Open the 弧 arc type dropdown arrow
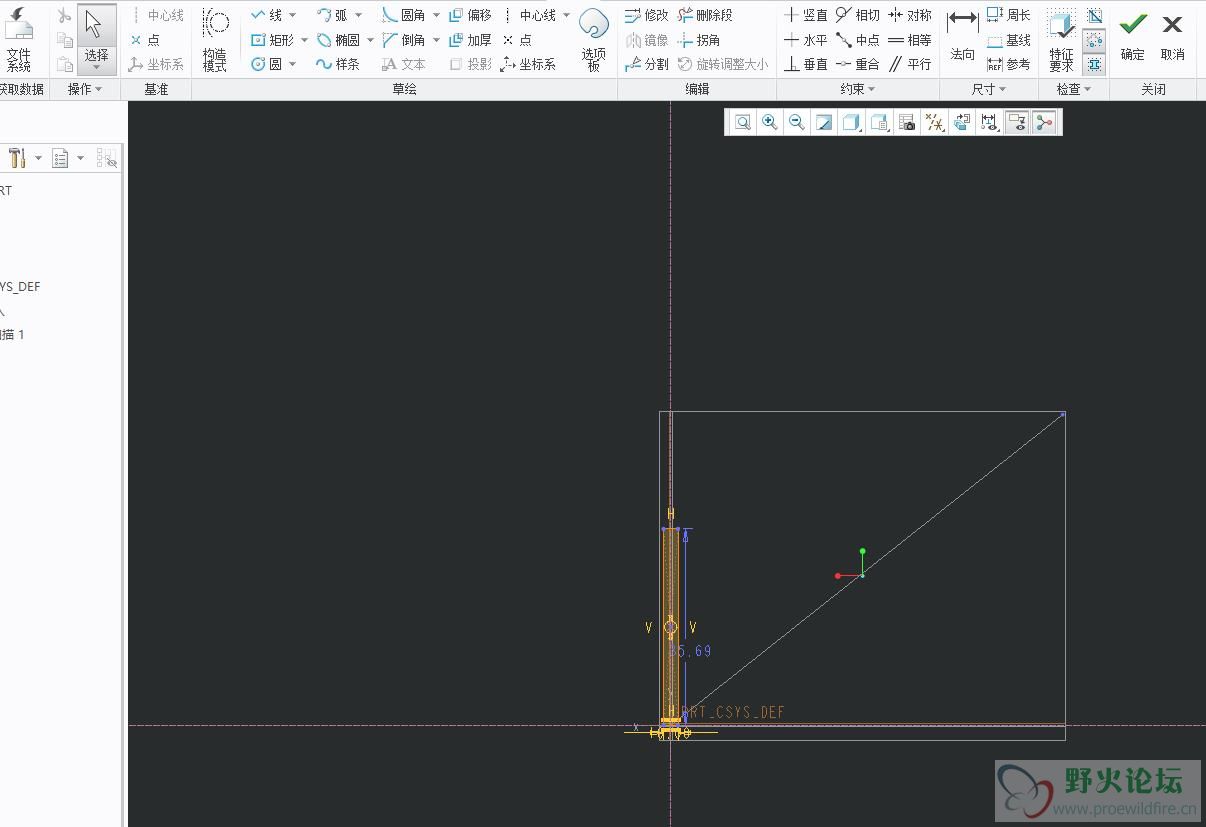The image size is (1206, 827). [x=358, y=15]
